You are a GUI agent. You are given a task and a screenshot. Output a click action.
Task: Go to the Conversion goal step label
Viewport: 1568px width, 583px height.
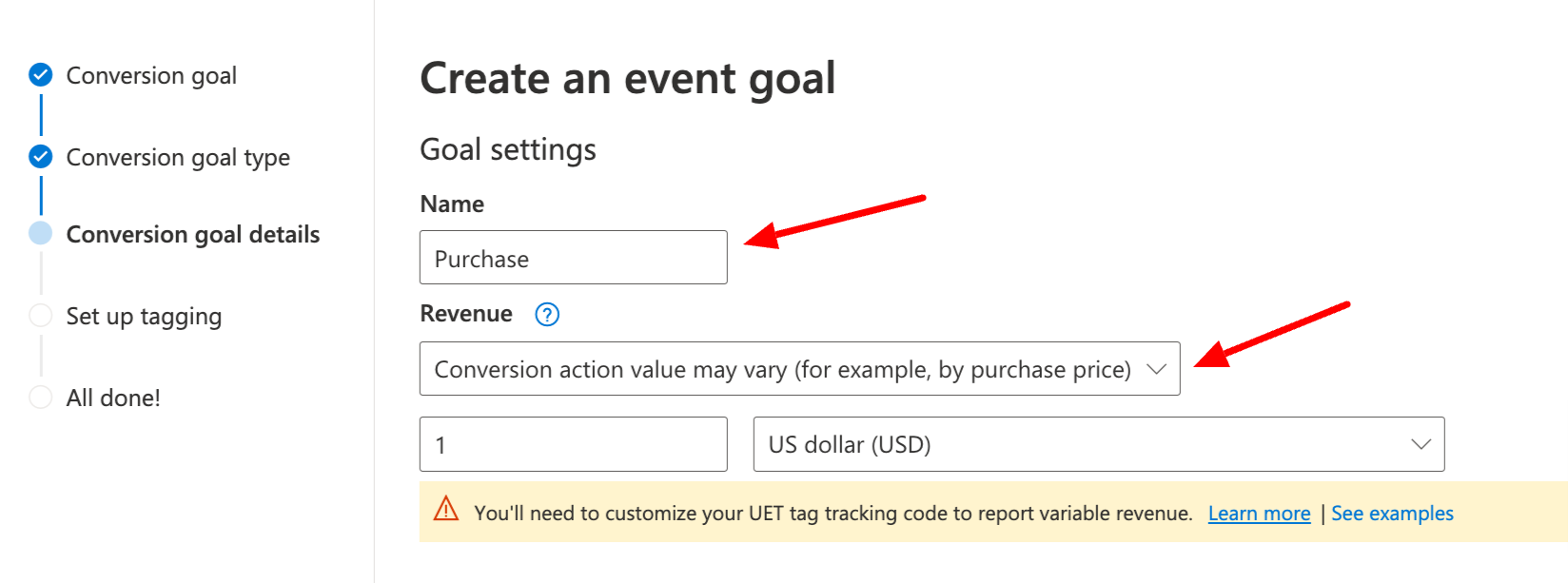[x=151, y=75]
